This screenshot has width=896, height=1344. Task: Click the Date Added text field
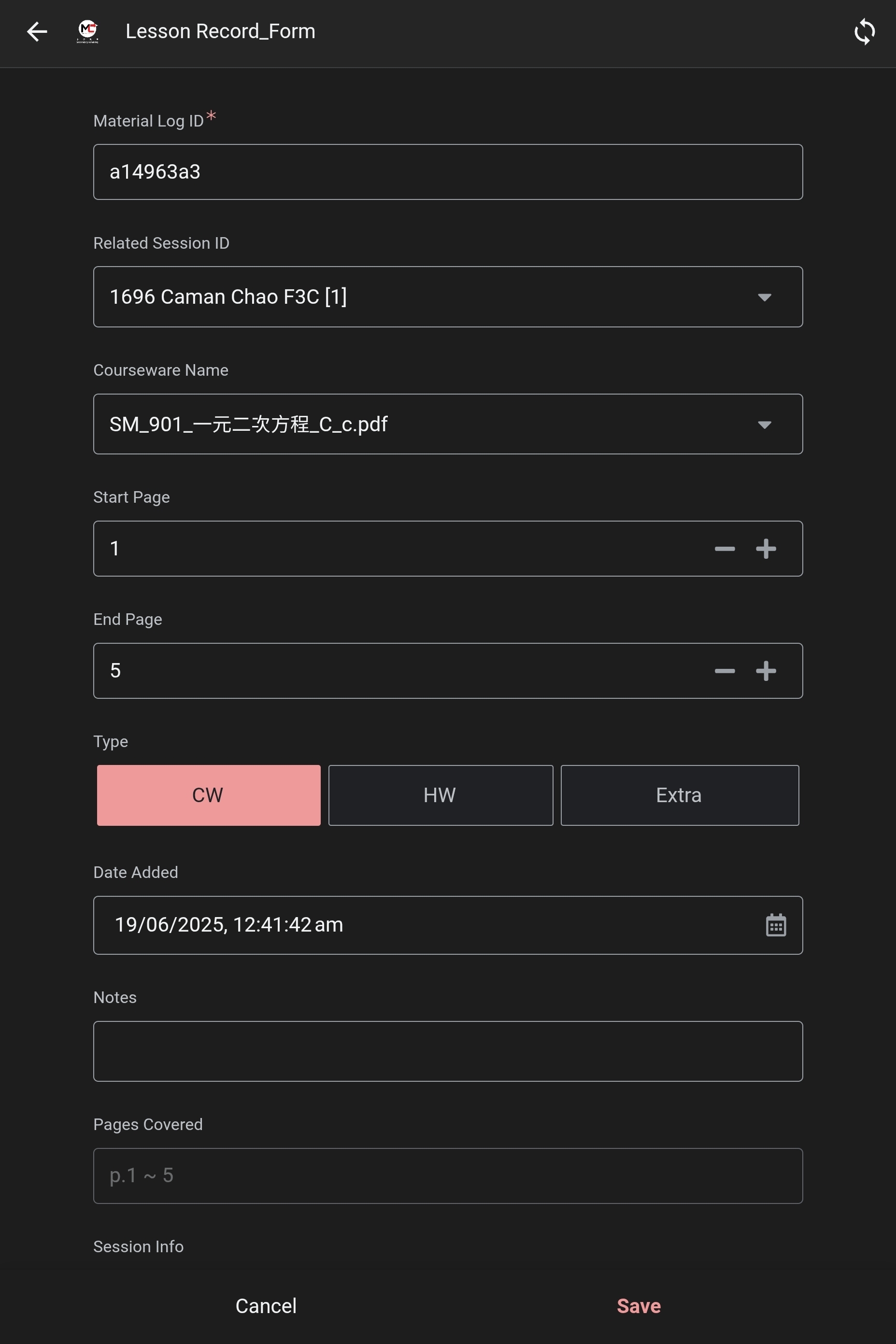[x=400, y=925]
